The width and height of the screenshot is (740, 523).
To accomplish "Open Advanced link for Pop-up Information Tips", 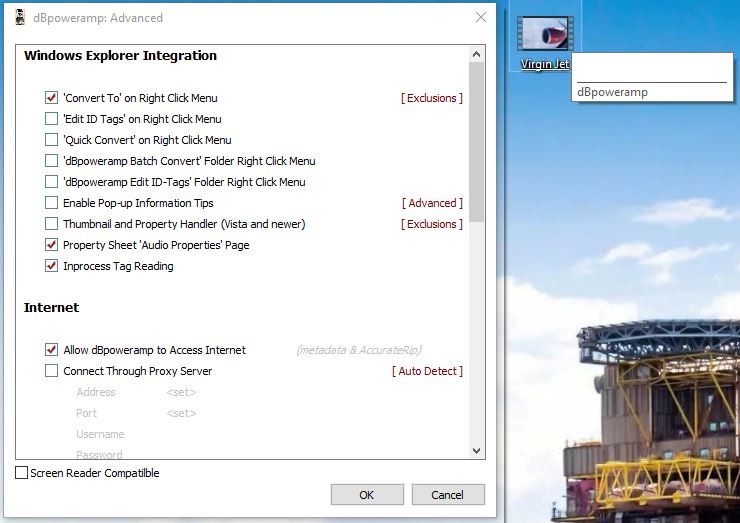I will pos(431,203).
